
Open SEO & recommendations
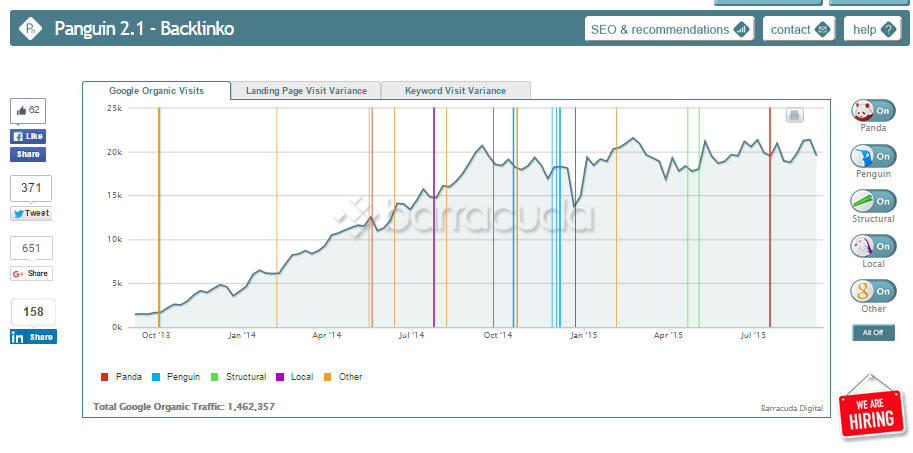pyautogui.click(x=670, y=29)
